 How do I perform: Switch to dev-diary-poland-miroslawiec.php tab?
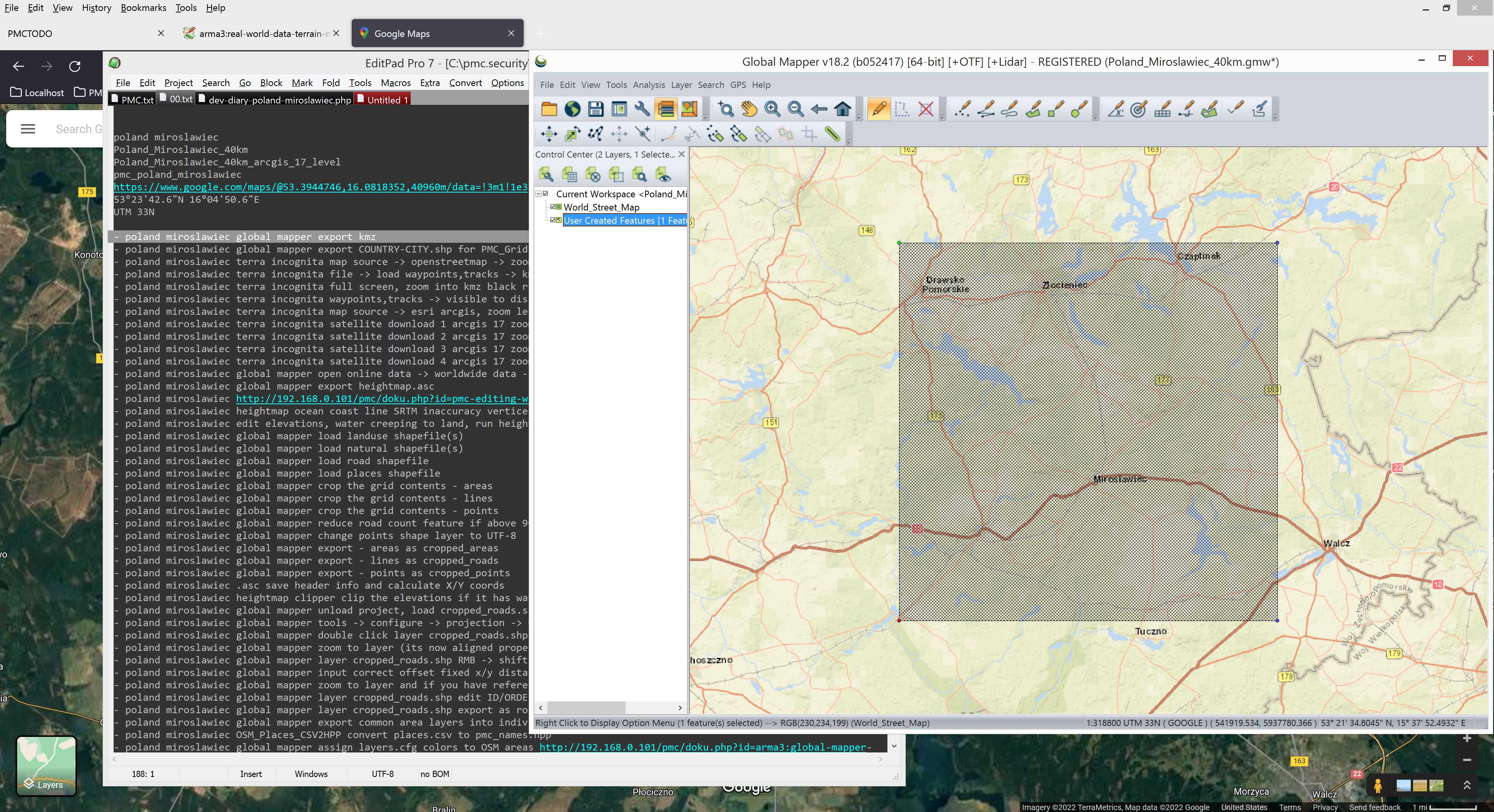pyautogui.click(x=275, y=100)
